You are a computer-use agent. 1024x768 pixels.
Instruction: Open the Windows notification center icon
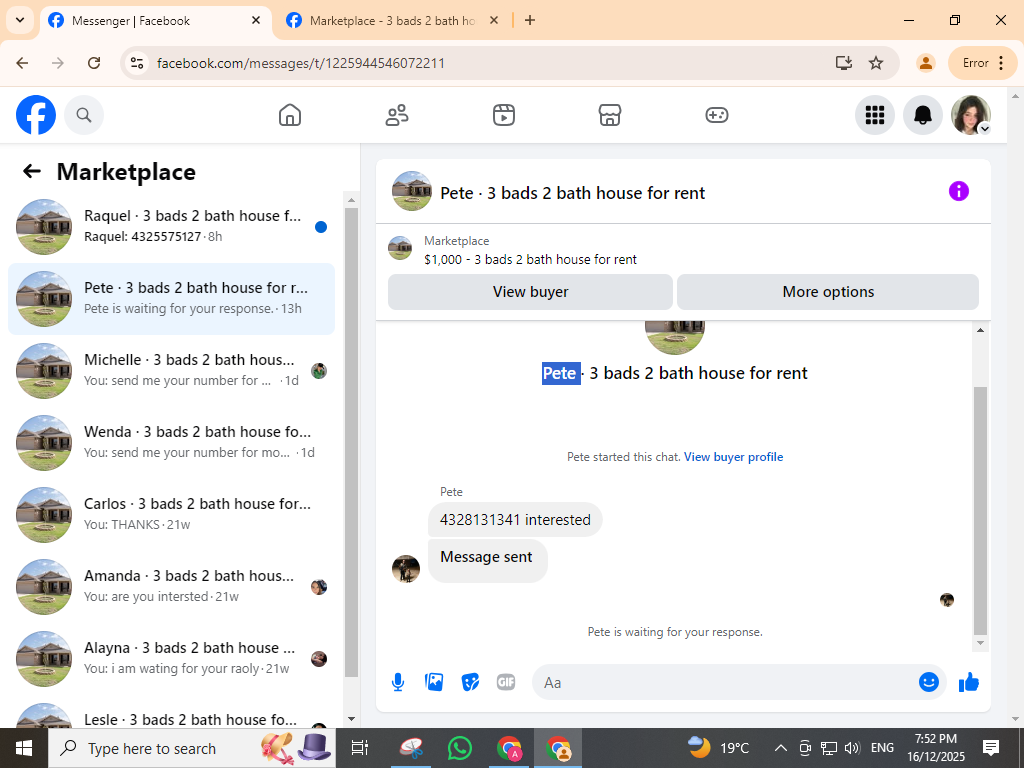click(x=991, y=748)
